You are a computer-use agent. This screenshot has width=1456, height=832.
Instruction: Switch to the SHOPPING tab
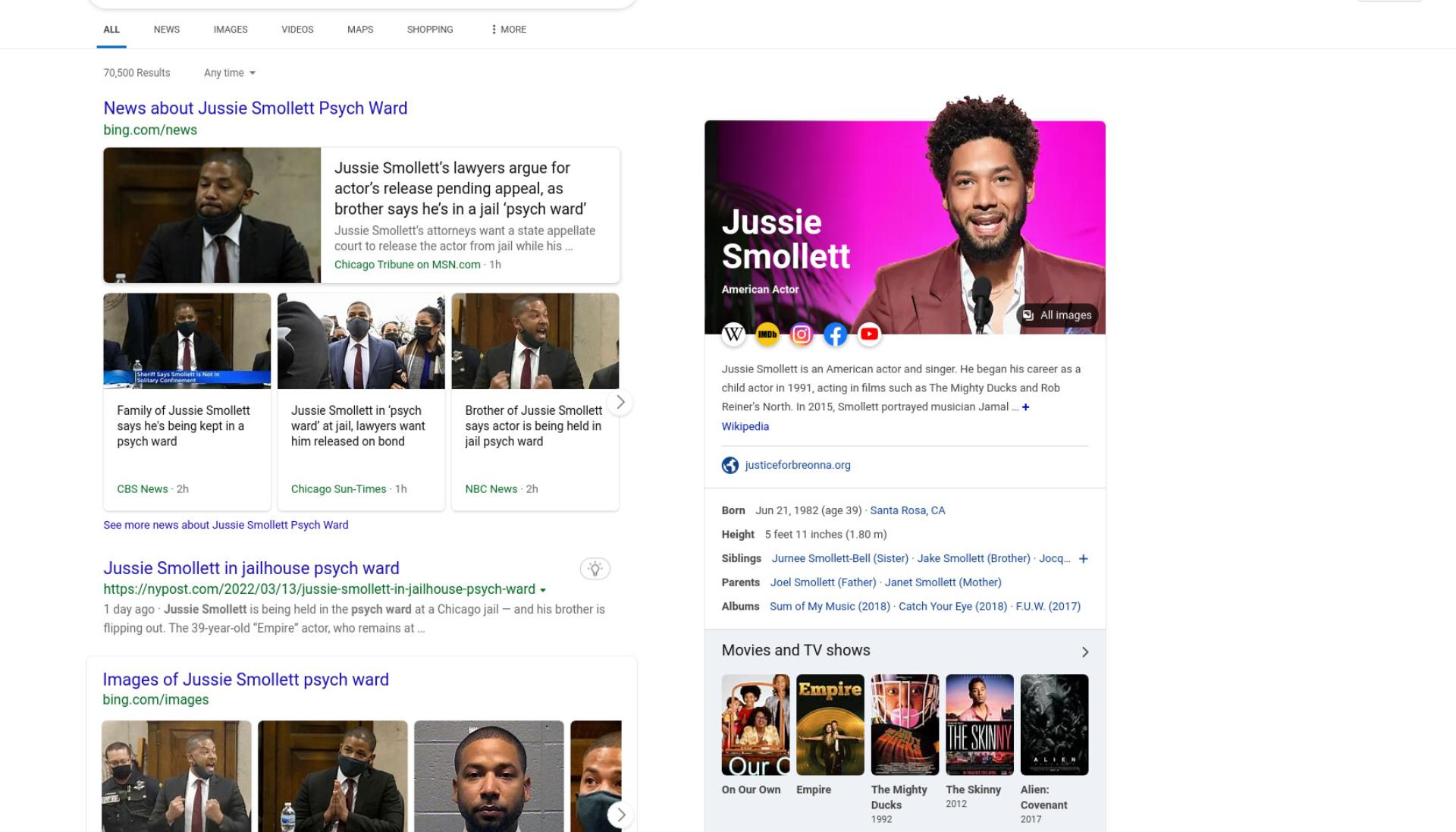pyautogui.click(x=430, y=30)
